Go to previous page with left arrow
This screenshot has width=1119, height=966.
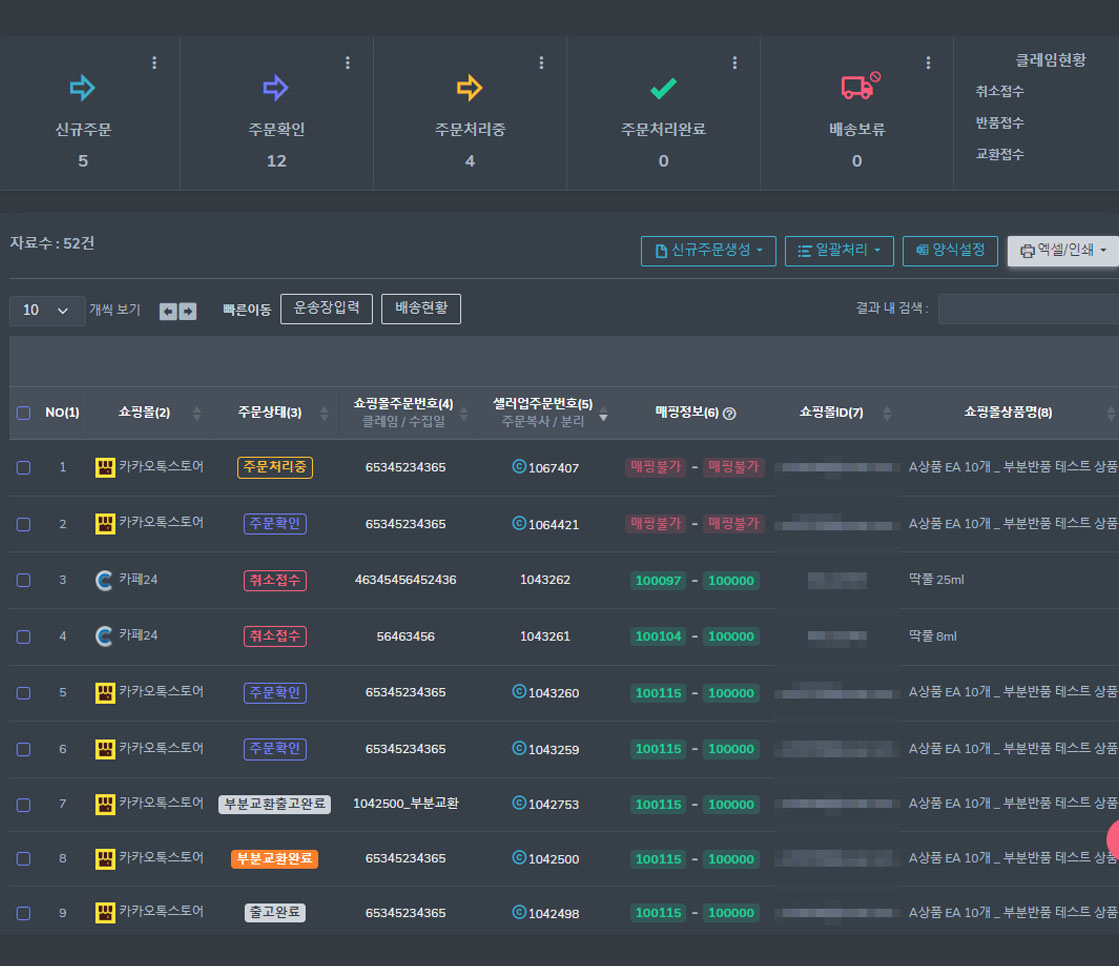point(168,311)
